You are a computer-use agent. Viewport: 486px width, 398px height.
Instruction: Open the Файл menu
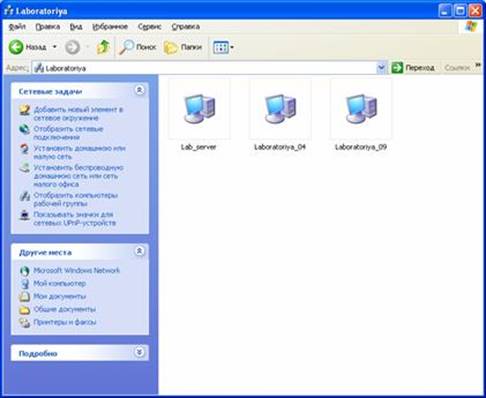pos(17,27)
